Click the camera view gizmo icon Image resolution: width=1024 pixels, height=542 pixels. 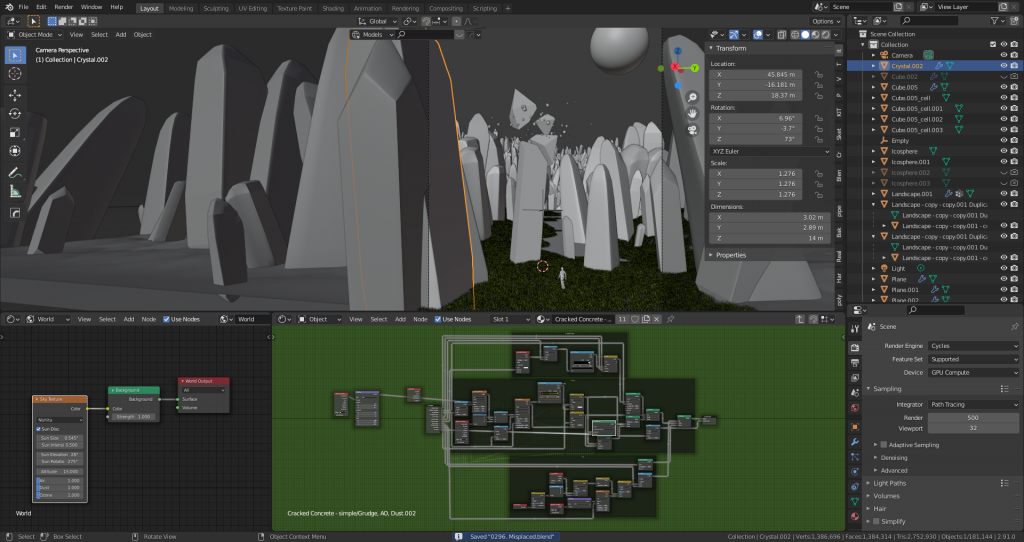pos(692,129)
